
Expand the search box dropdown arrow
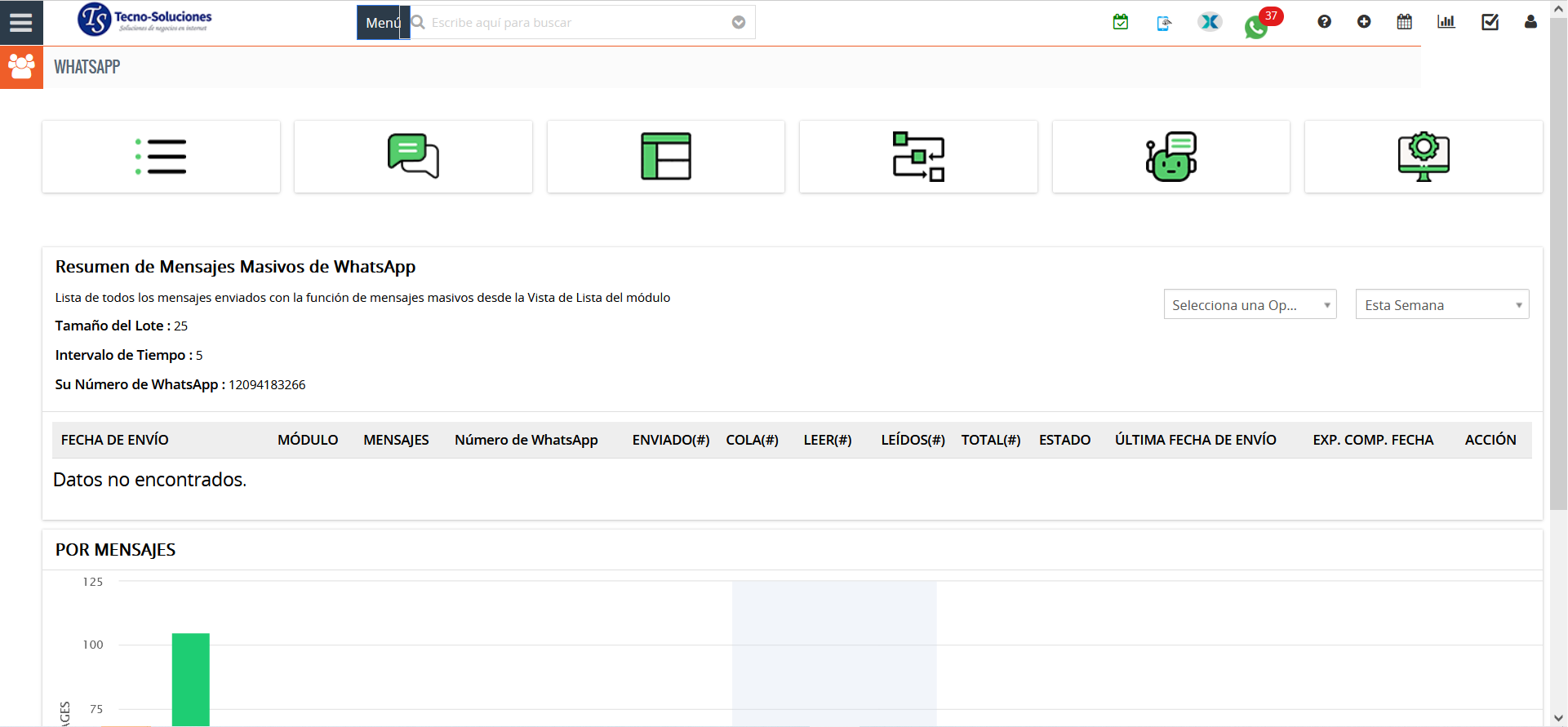[x=739, y=23]
